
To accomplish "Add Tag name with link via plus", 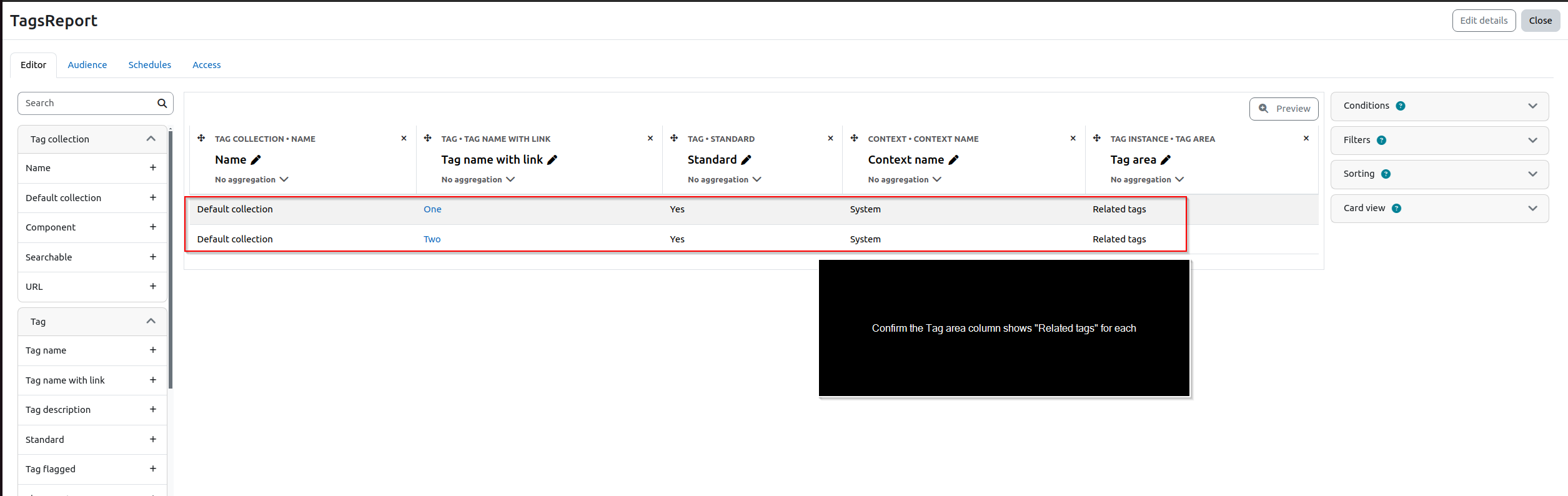I will pos(152,380).
